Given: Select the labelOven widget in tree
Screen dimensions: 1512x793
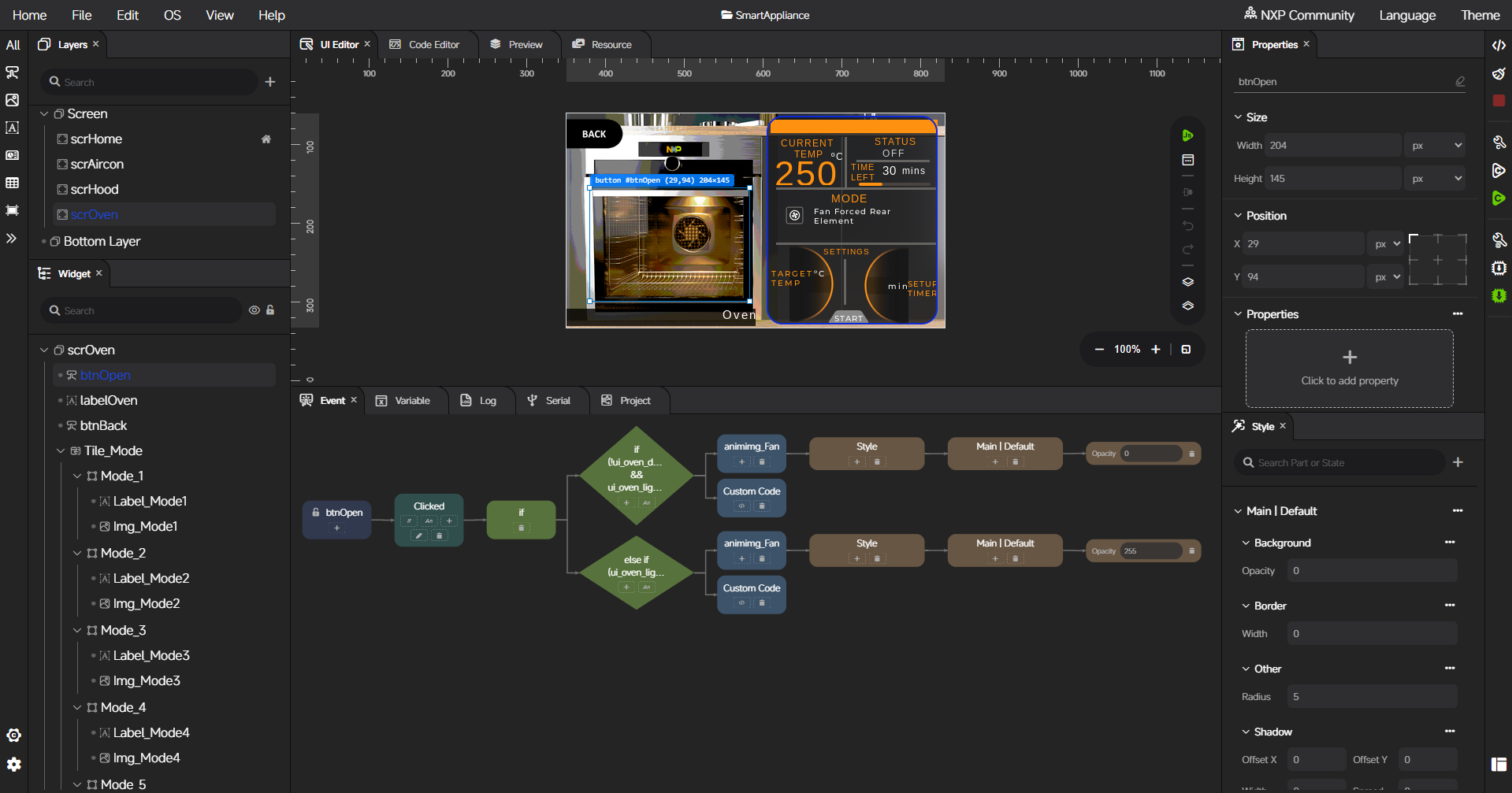Looking at the screenshot, I should click(109, 401).
